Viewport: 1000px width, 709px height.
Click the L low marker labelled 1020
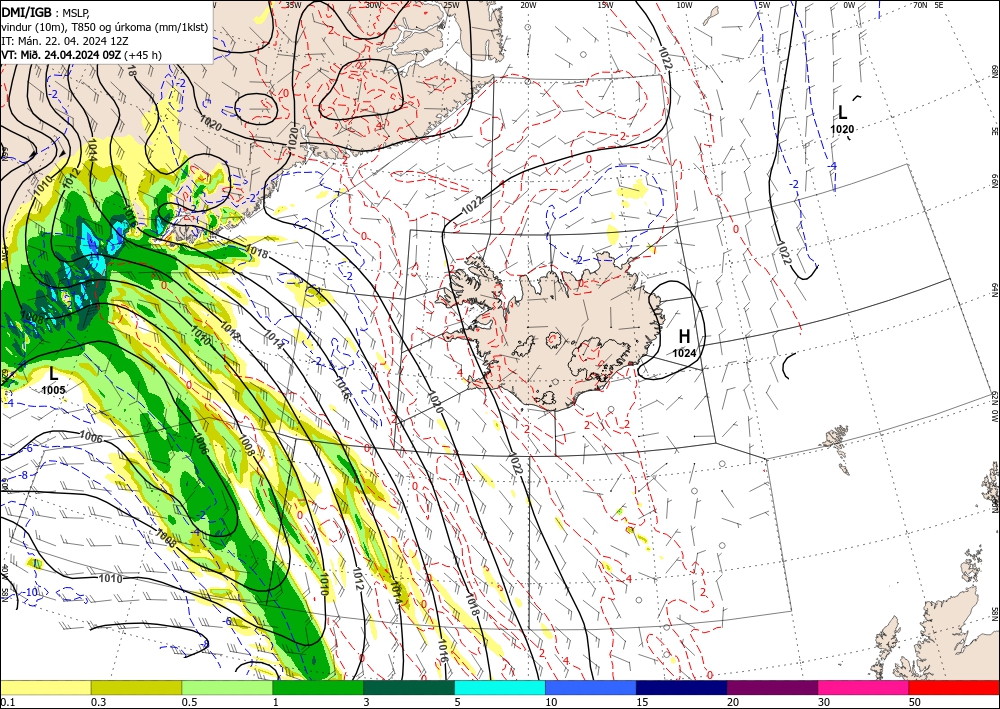(x=842, y=113)
